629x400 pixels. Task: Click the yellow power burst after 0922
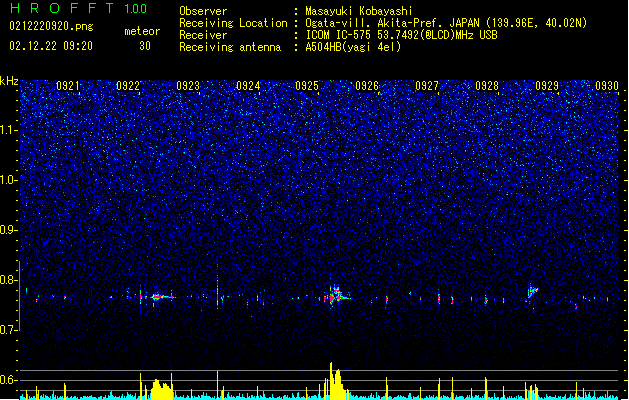pyautogui.click(x=162, y=388)
